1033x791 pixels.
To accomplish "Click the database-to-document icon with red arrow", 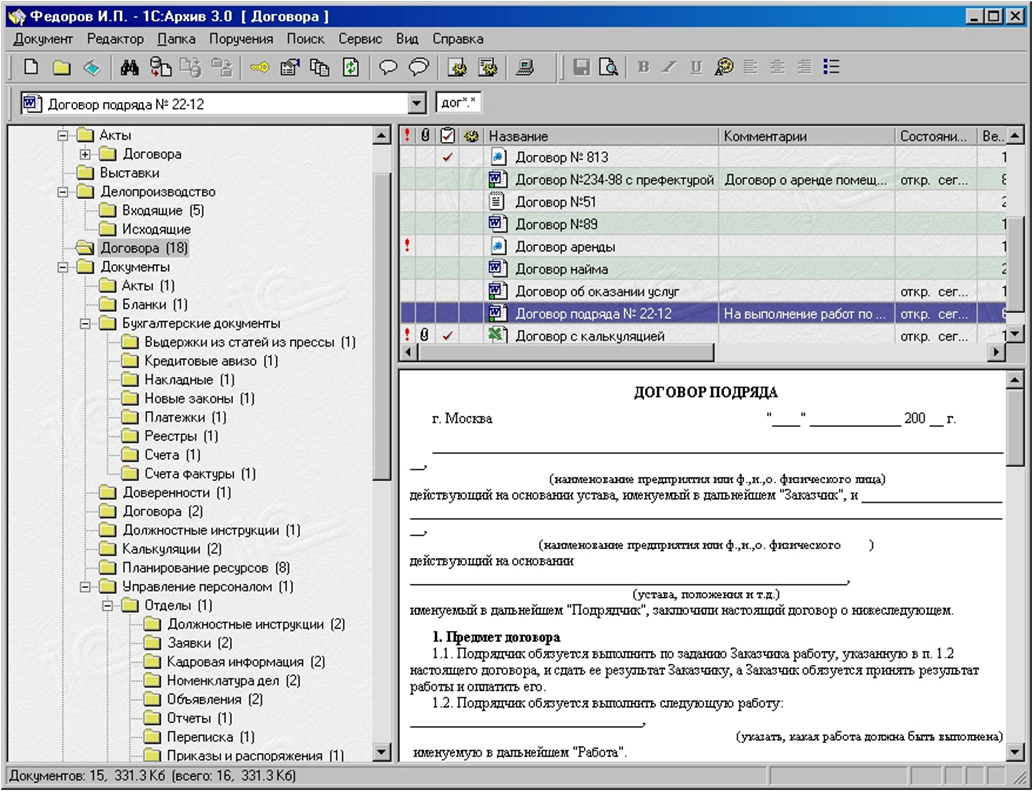I will point(160,67).
